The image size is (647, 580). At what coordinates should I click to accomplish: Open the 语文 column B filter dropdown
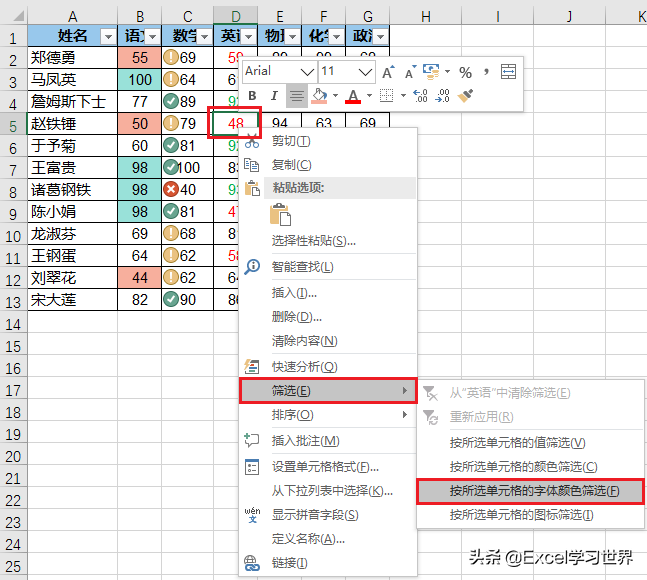tap(153, 37)
